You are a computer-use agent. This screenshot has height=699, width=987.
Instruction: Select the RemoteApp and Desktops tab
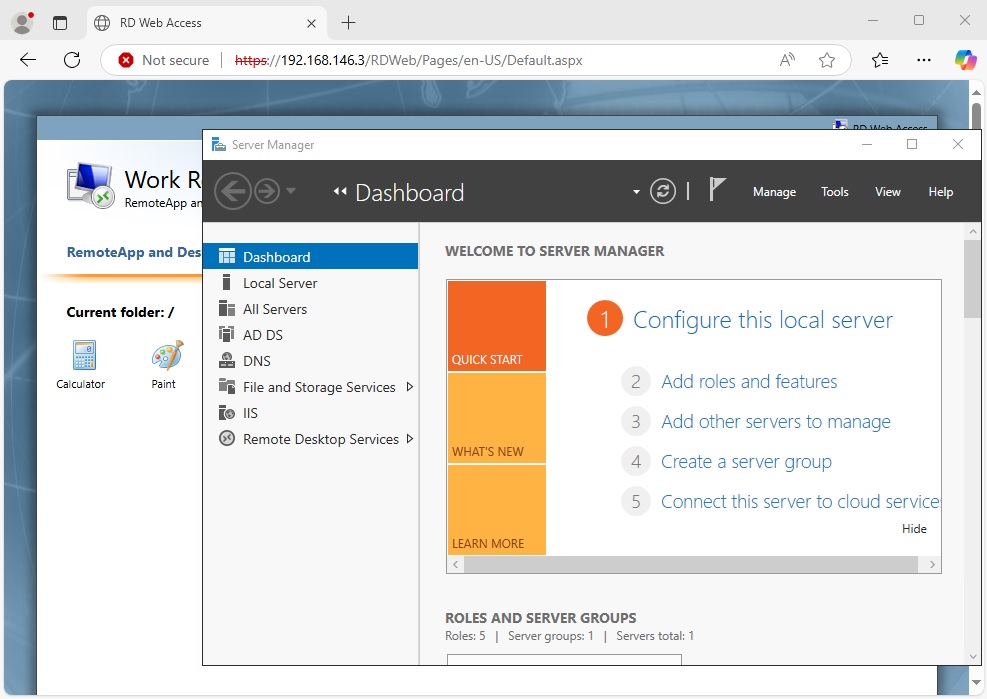pos(133,252)
